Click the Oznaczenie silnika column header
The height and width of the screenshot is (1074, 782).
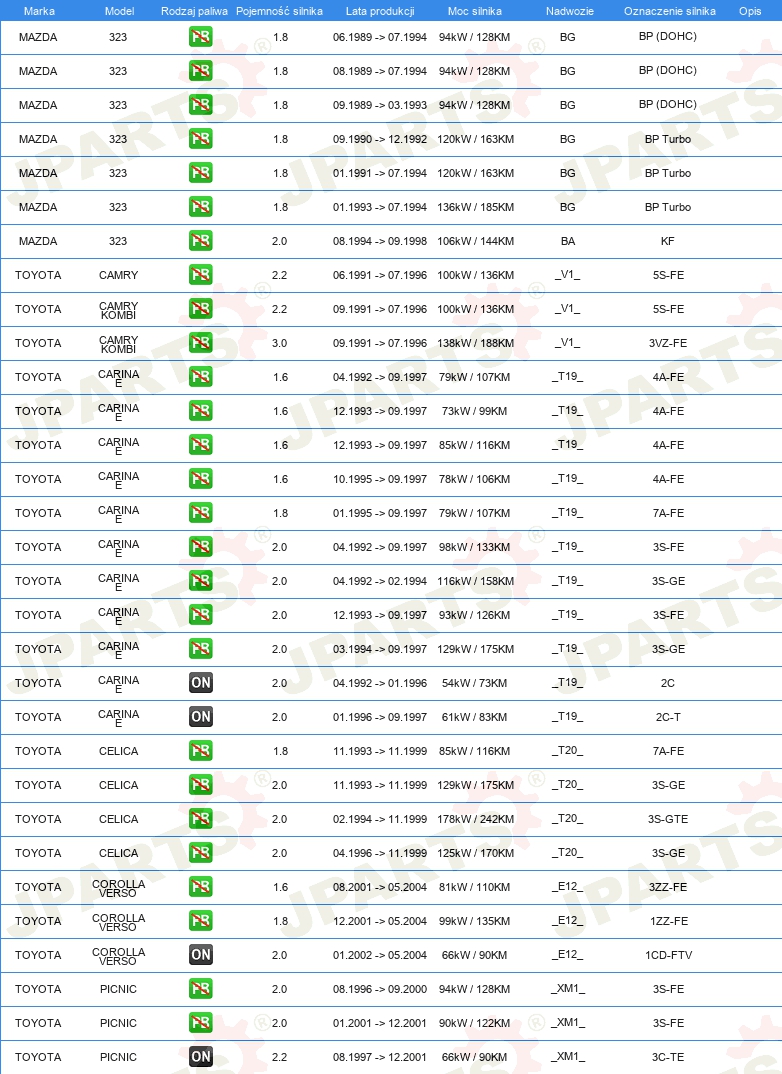670,11
